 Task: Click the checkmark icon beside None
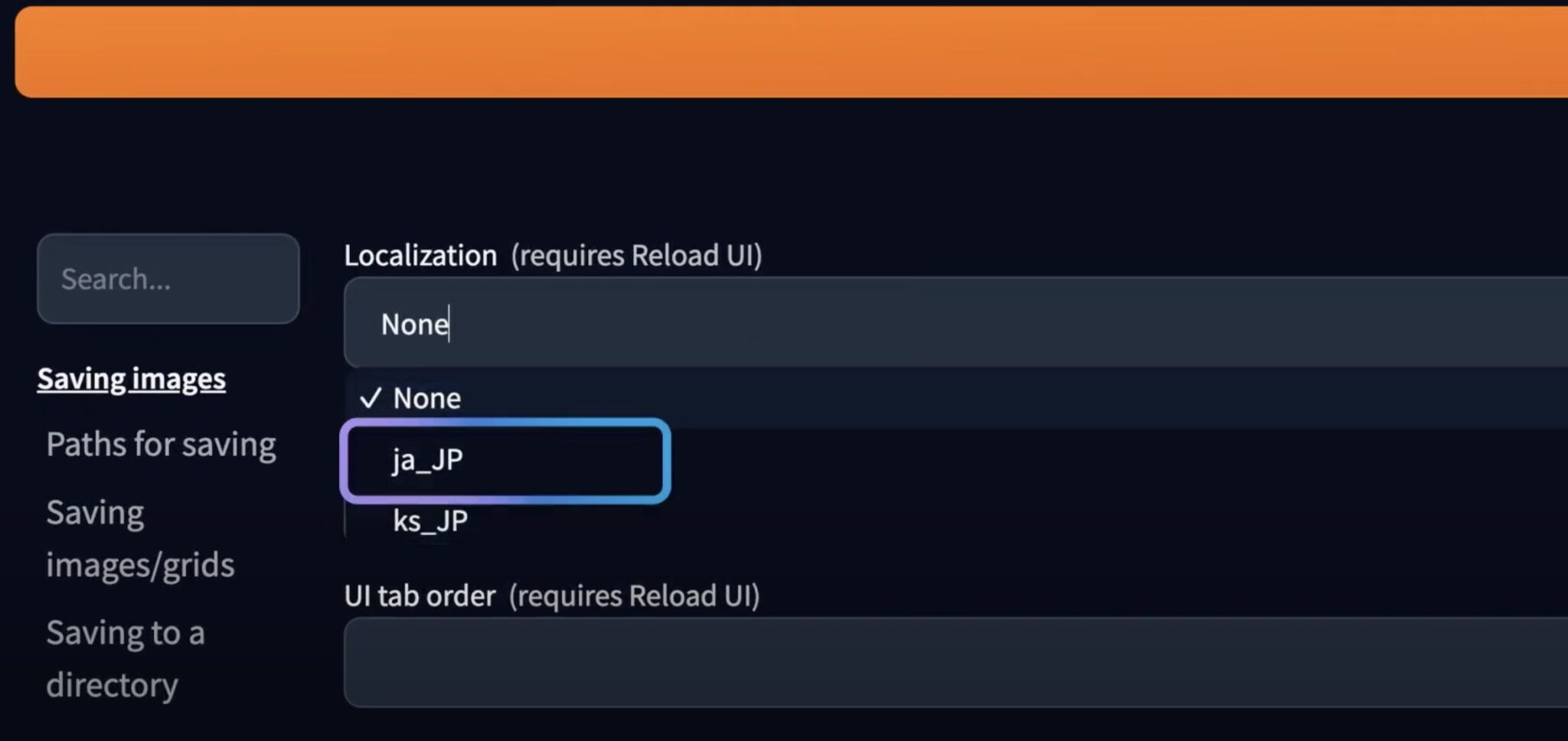(x=371, y=398)
